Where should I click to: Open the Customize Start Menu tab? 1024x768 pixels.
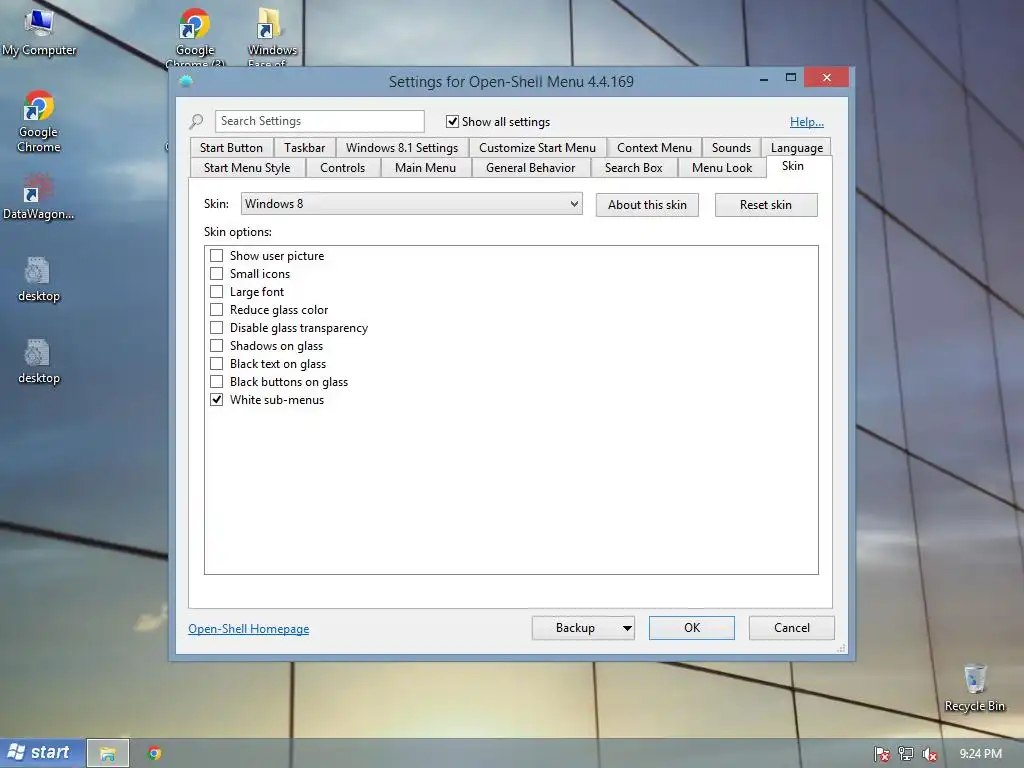(537, 148)
